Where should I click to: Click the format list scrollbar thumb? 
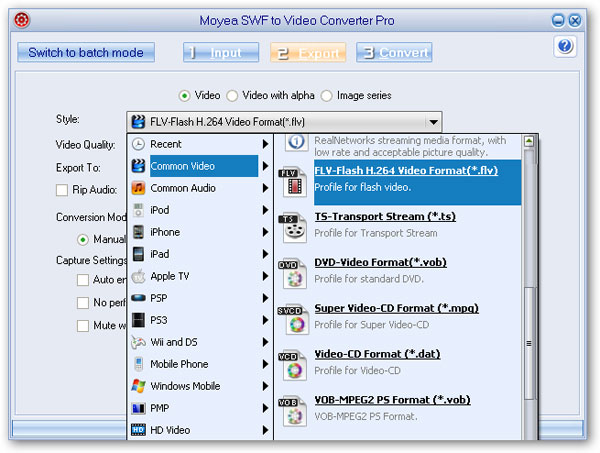click(529, 343)
